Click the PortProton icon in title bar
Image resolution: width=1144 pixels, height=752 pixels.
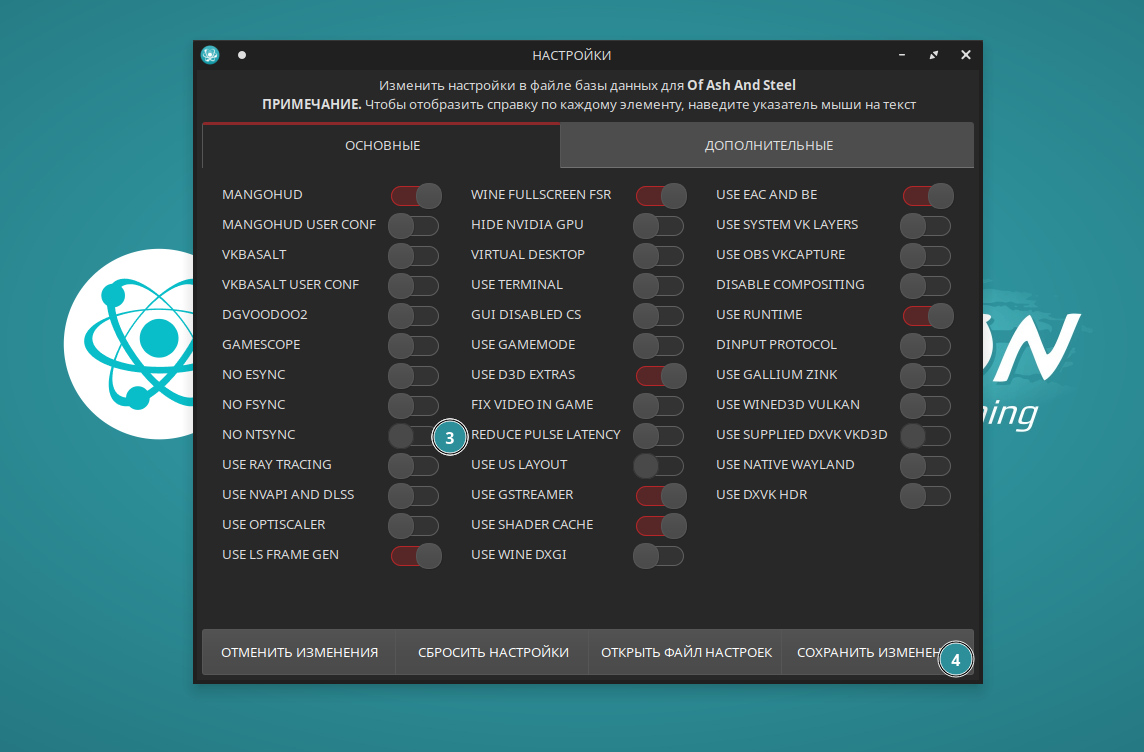point(210,55)
